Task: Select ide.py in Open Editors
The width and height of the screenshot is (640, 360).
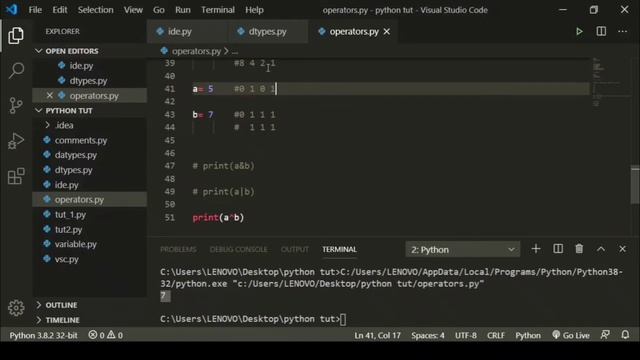Action: (x=89, y=66)
